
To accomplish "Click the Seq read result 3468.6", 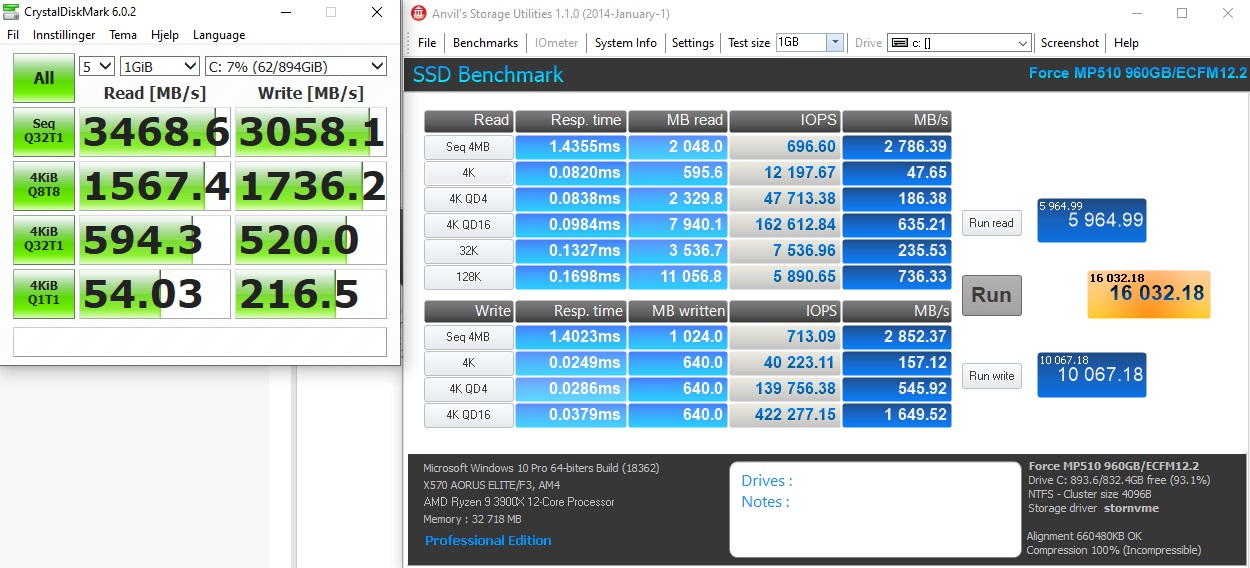I will tap(156, 132).
